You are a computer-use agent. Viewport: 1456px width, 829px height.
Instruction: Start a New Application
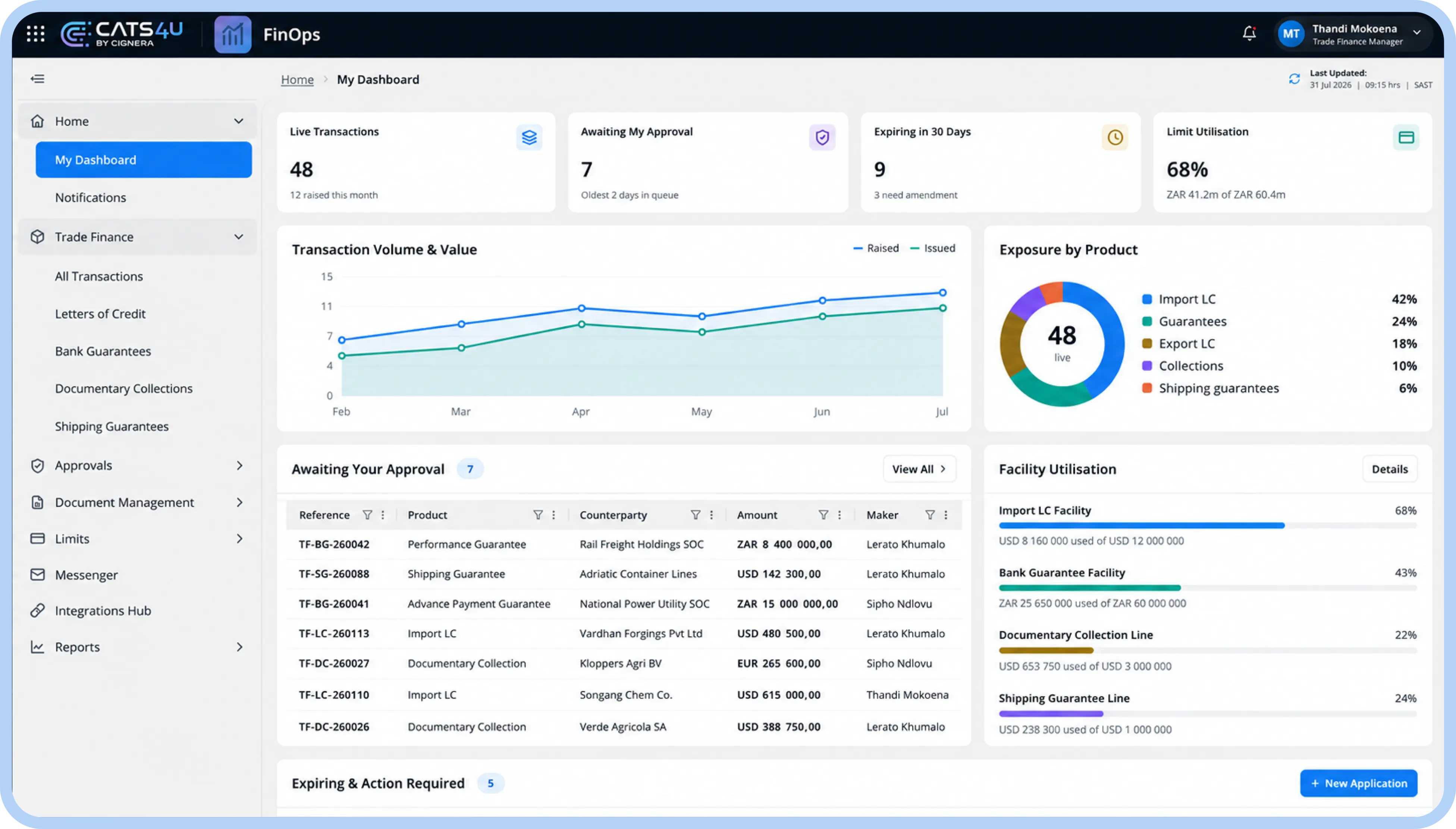tap(1359, 784)
